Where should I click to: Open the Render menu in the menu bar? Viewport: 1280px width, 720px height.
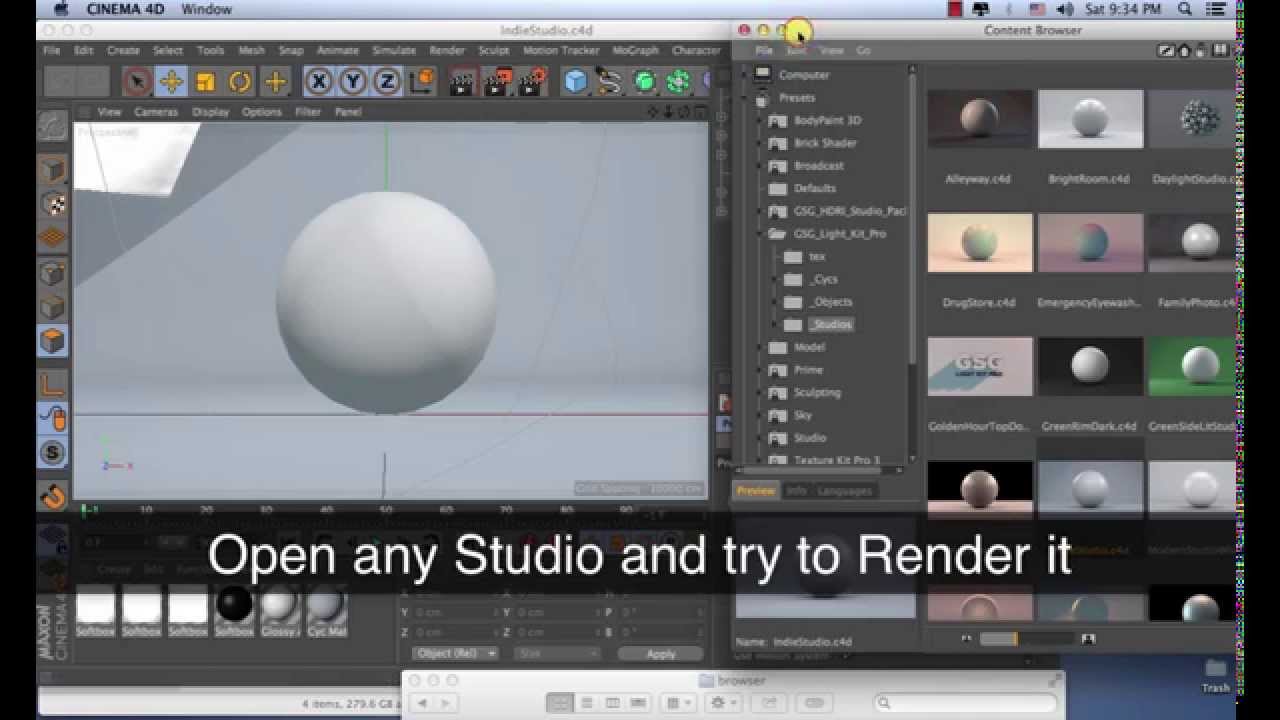click(447, 50)
